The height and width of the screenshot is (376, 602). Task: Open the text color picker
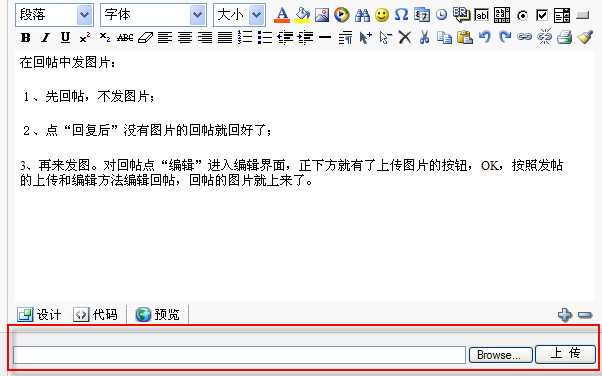[282, 15]
